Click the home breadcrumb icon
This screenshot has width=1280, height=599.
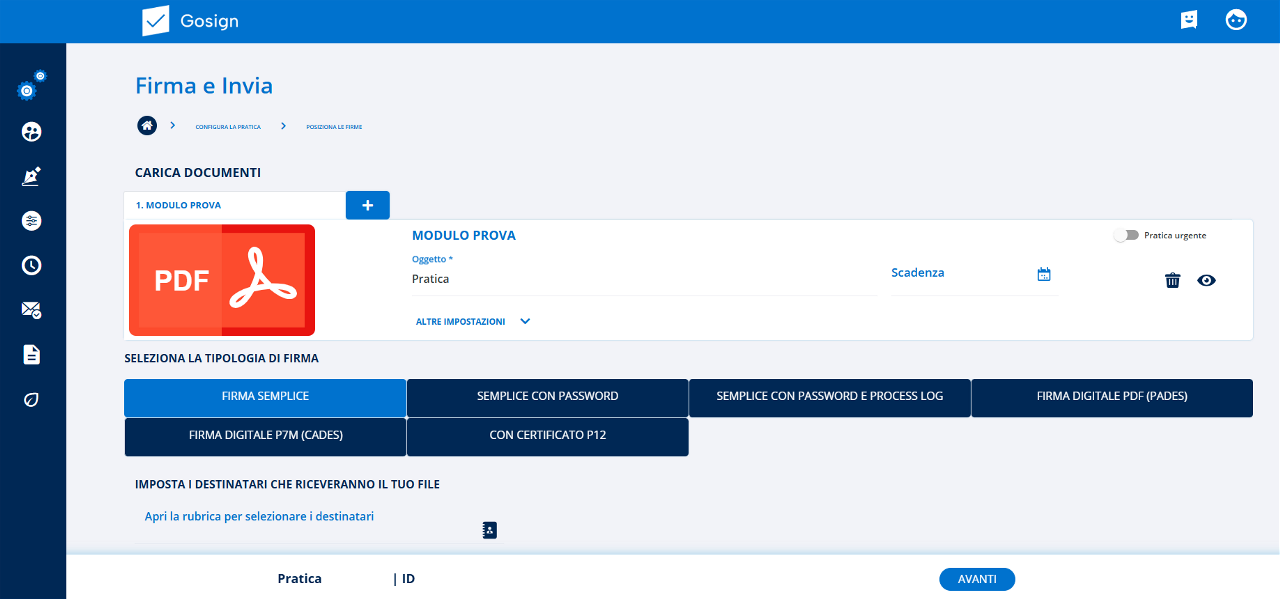coord(147,126)
